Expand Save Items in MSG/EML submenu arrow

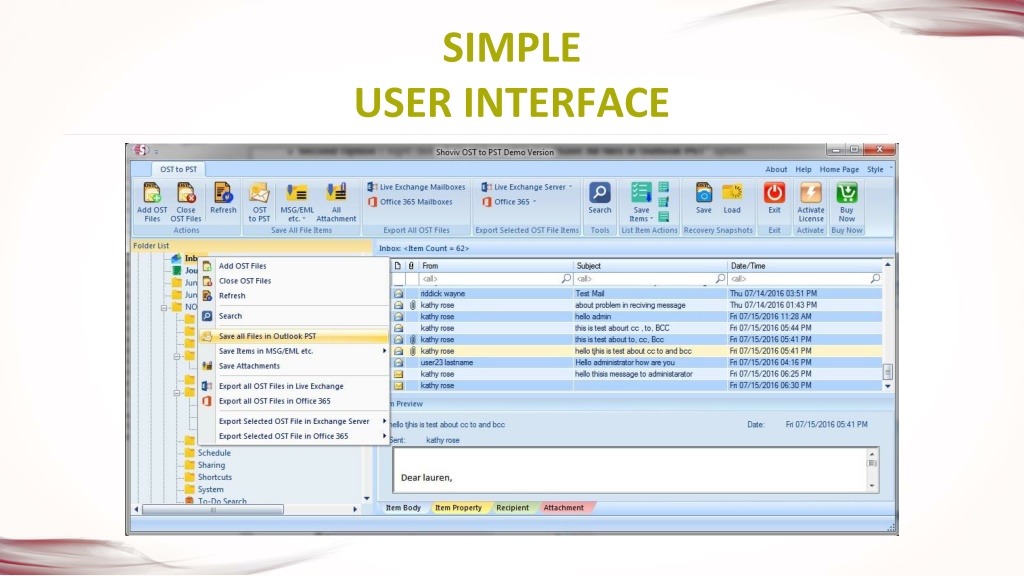point(384,351)
